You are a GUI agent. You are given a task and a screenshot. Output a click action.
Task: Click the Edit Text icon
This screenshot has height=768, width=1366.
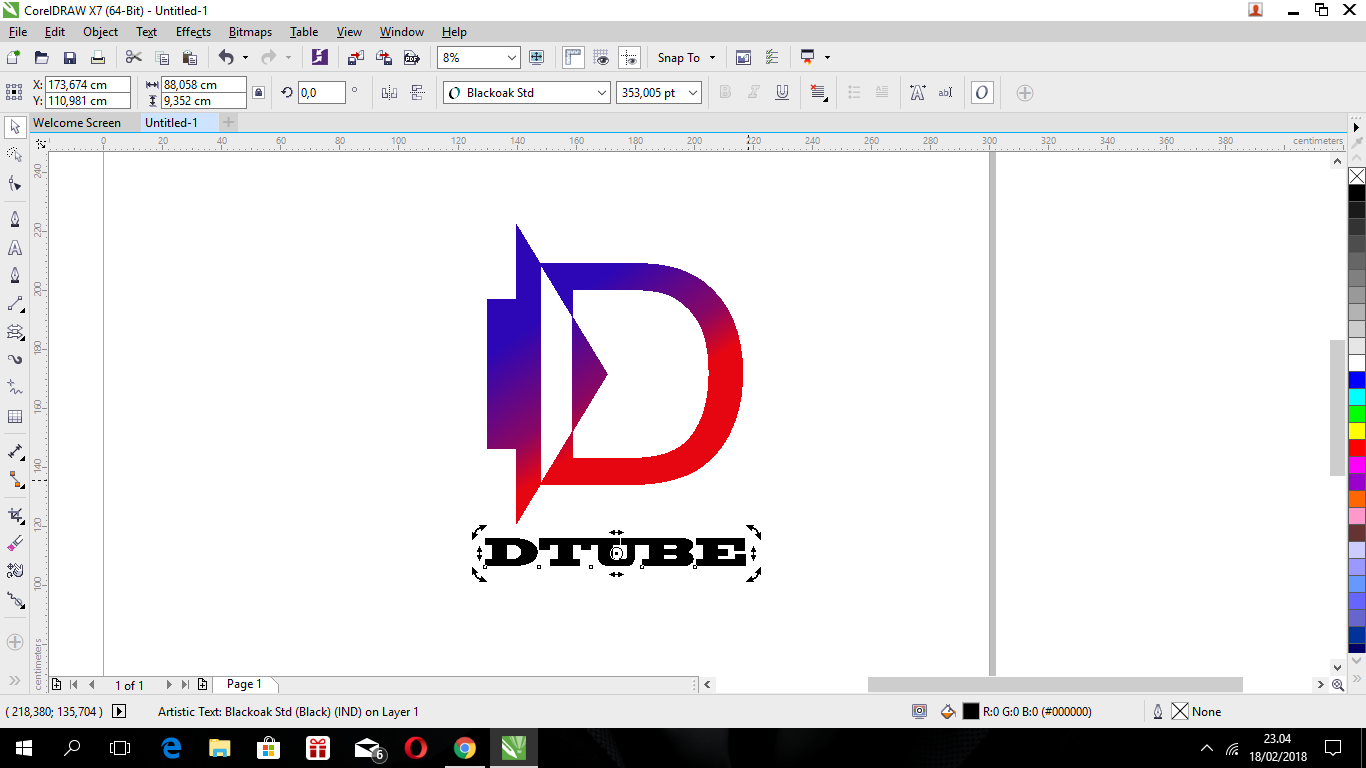tap(945, 93)
